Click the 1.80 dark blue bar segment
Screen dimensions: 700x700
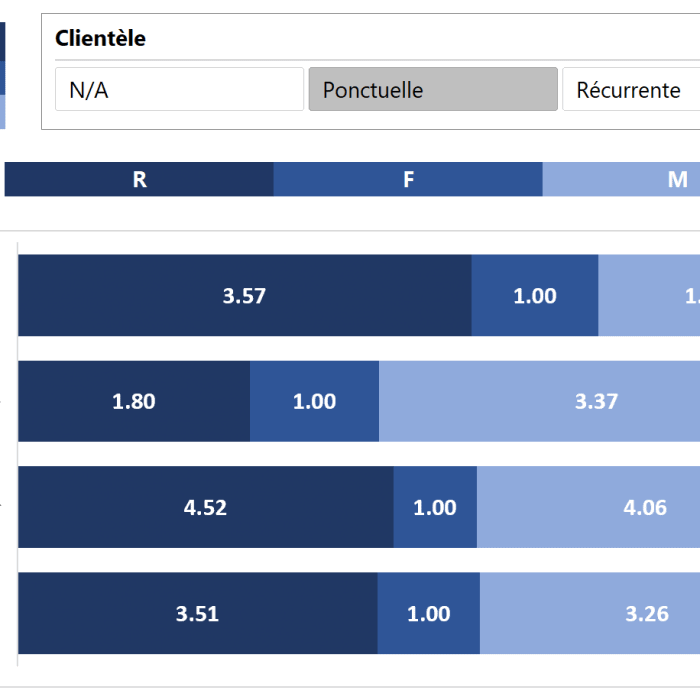click(134, 402)
